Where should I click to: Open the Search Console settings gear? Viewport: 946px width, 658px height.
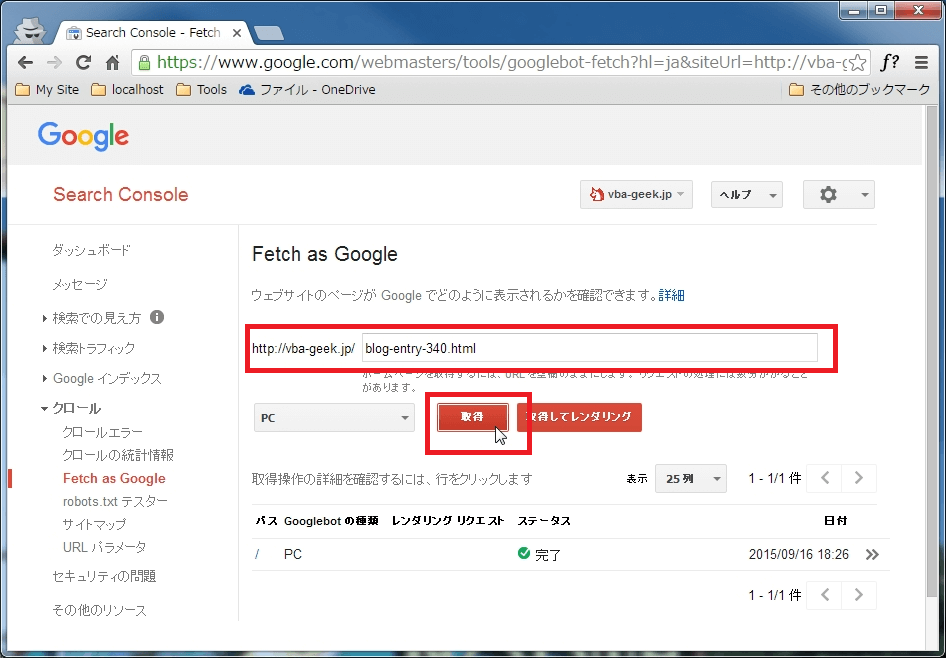831,195
